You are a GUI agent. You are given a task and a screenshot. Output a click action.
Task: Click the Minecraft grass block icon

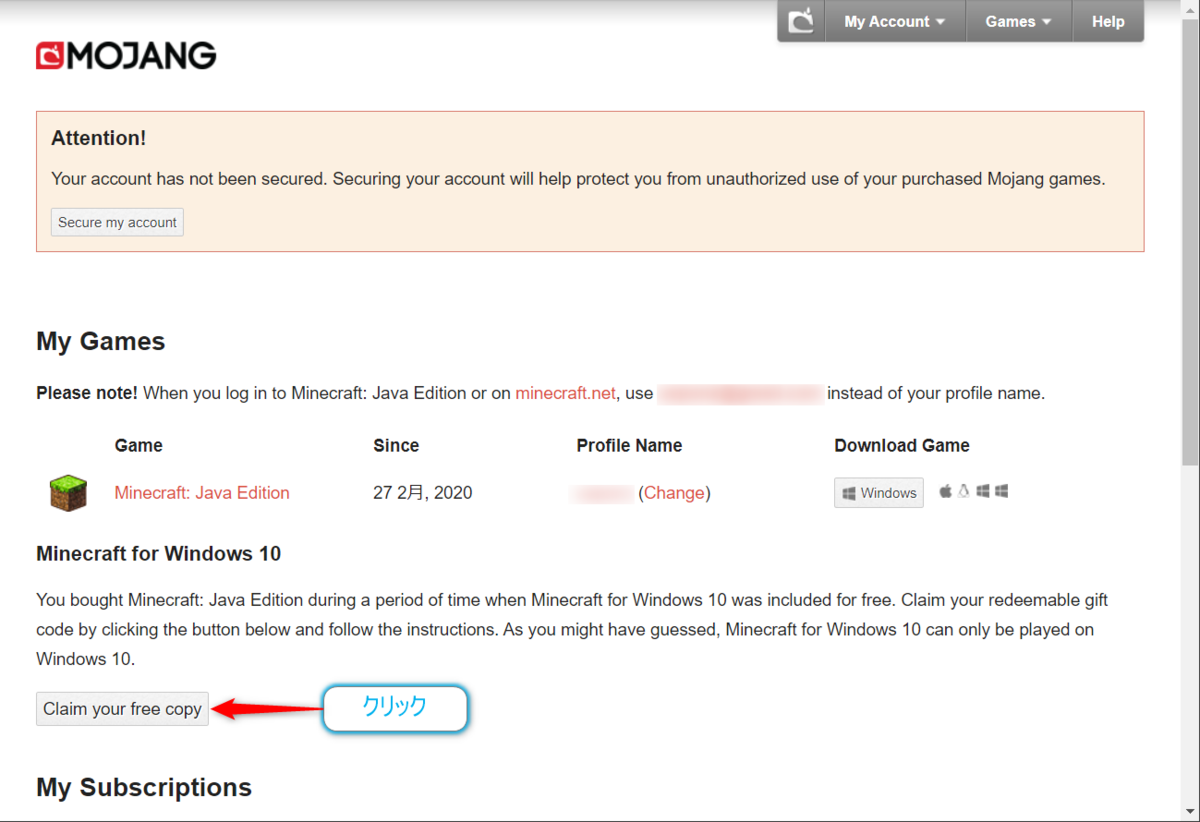pos(68,493)
